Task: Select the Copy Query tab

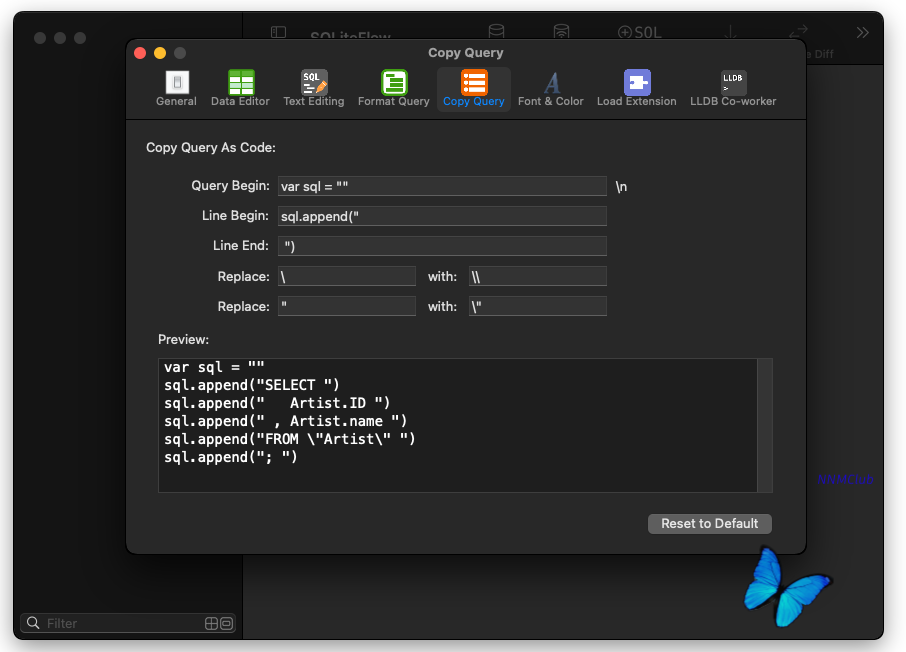Action: [x=474, y=88]
